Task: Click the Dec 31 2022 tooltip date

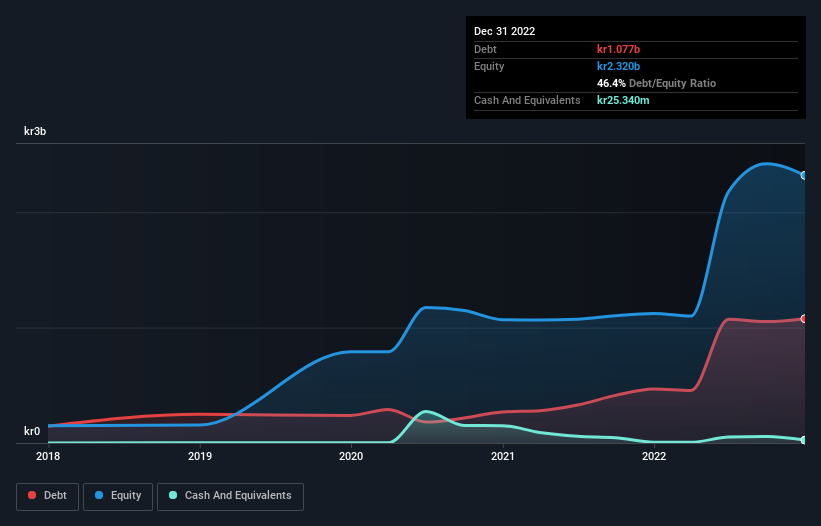Action: tap(504, 31)
